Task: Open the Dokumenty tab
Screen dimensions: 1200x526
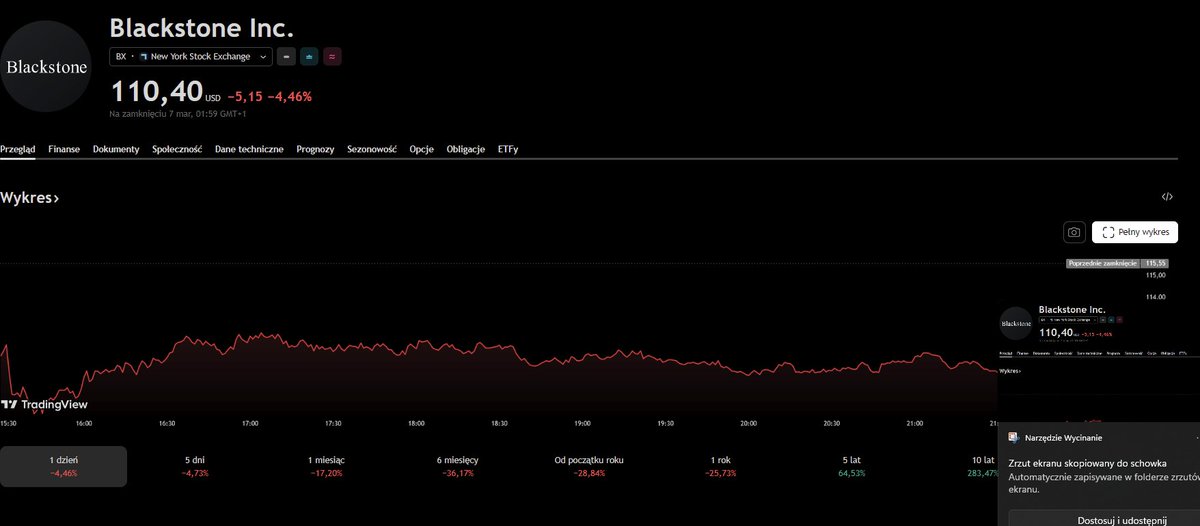Action: 116,149
